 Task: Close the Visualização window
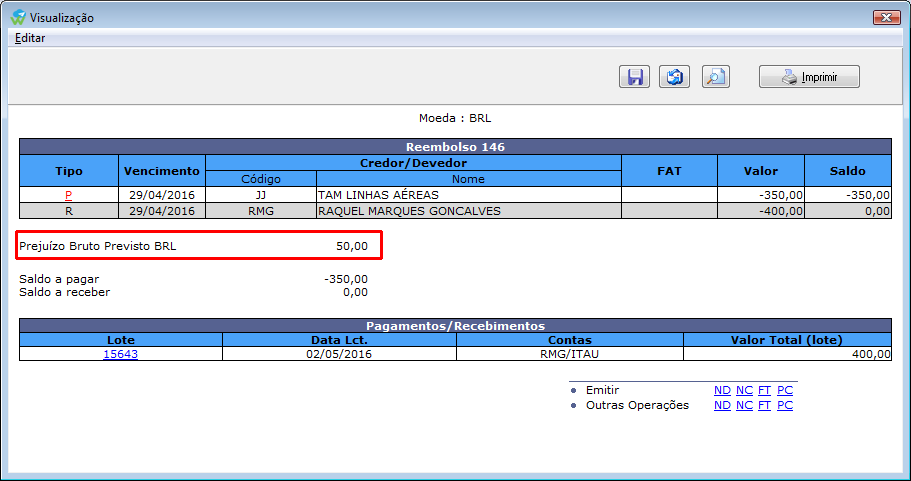[x=887, y=17]
